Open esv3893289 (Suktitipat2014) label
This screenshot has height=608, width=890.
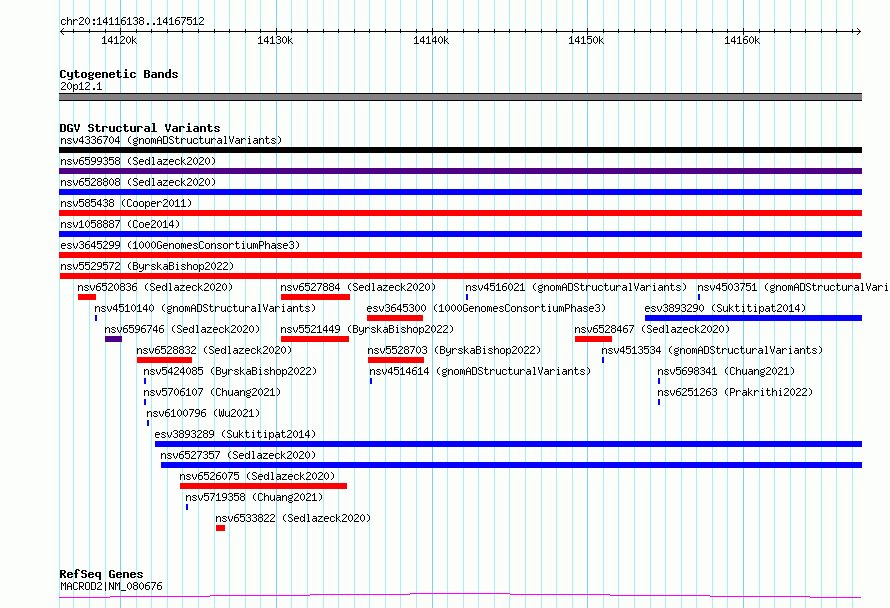click(x=236, y=434)
